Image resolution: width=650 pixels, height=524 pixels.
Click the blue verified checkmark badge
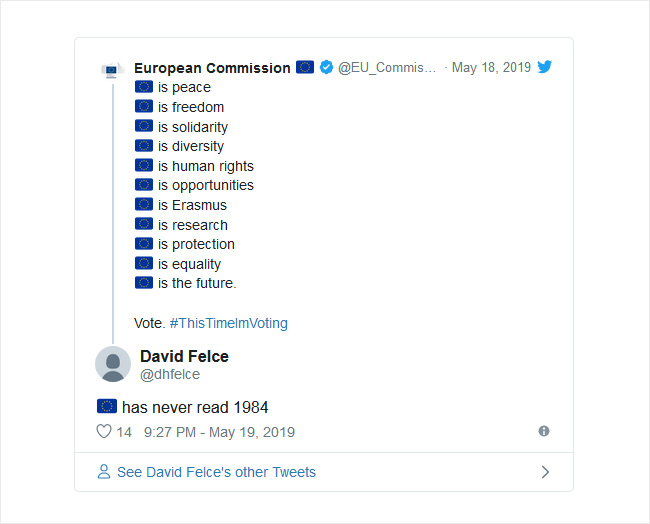pos(327,67)
